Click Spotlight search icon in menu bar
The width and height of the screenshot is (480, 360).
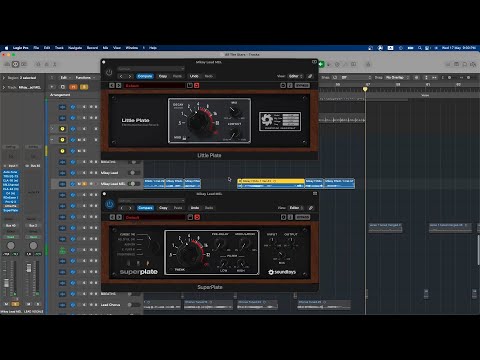420,48
